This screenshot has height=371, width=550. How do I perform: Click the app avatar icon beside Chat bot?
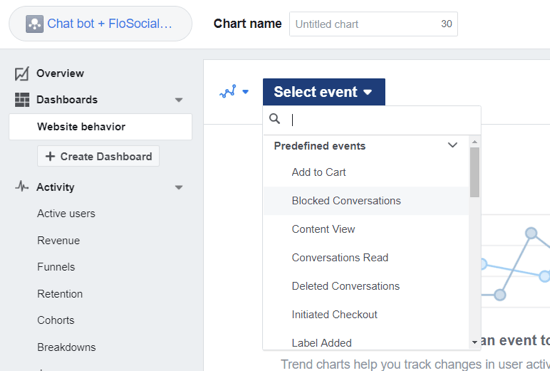[34, 24]
